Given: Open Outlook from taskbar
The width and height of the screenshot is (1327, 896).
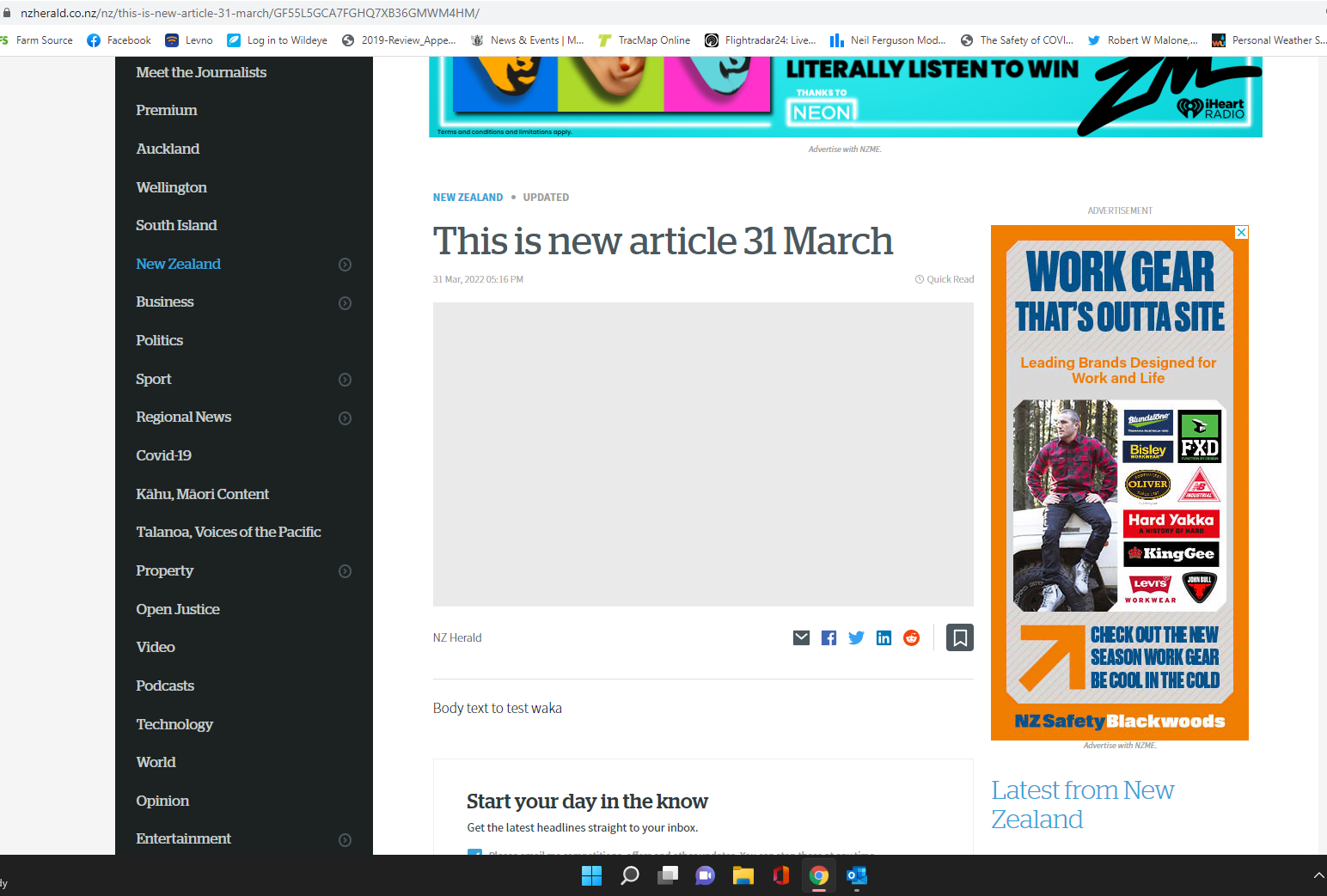Looking at the screenshot, I should 857,875.
